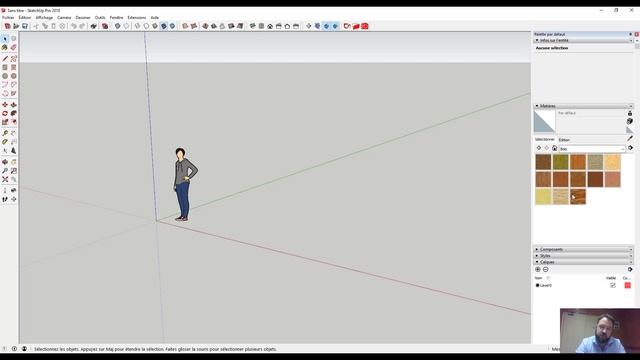This screenshot has width=640, height=360.
Task: Expand the Composants panel
Action: (583, 249)
